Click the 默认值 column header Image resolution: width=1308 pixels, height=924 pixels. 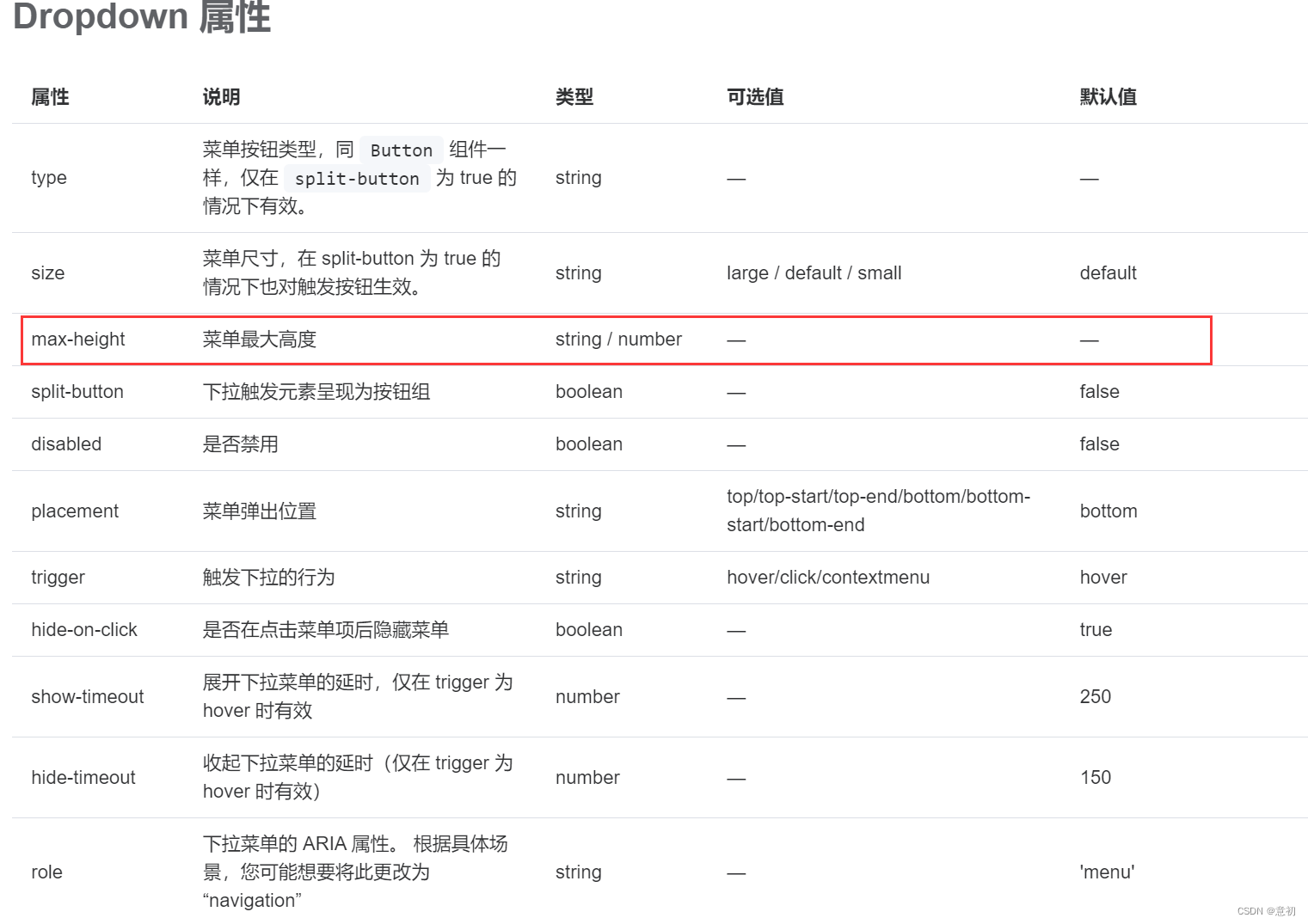pos(1108,97)
